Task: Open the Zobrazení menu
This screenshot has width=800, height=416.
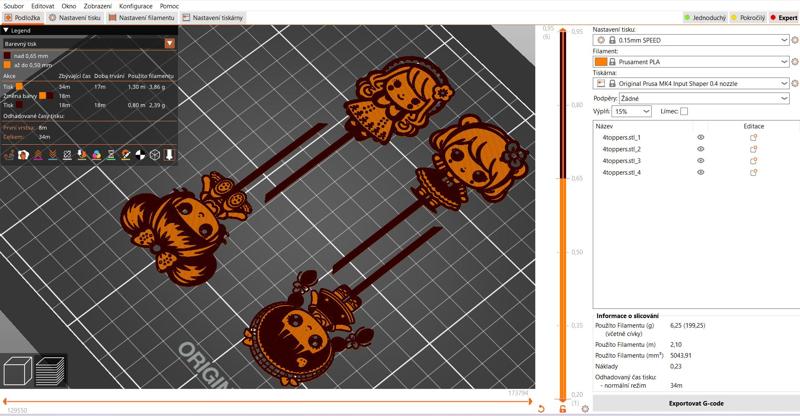Action: pos(97,6)
